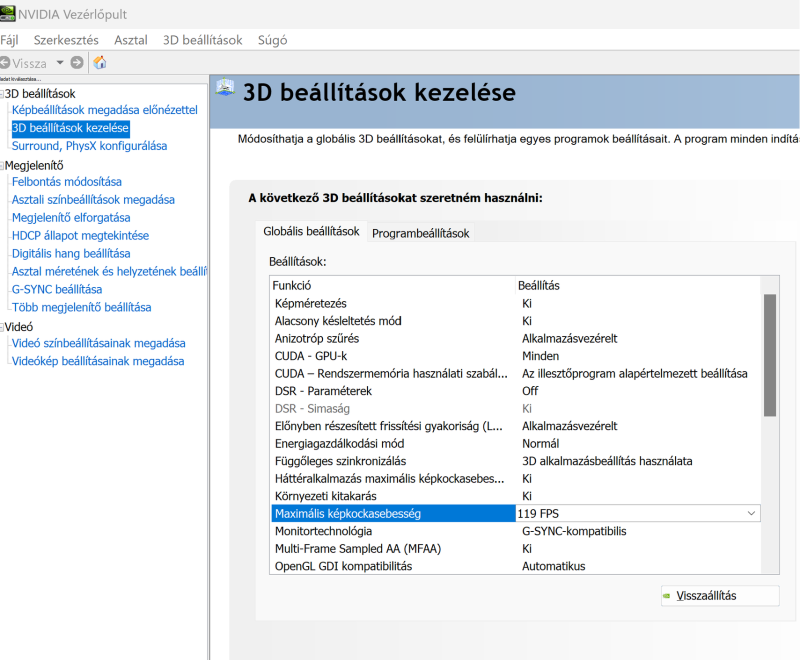800x660 pixels.
Task: Open the Szerkesztés menu
Action: pos(66,40)
